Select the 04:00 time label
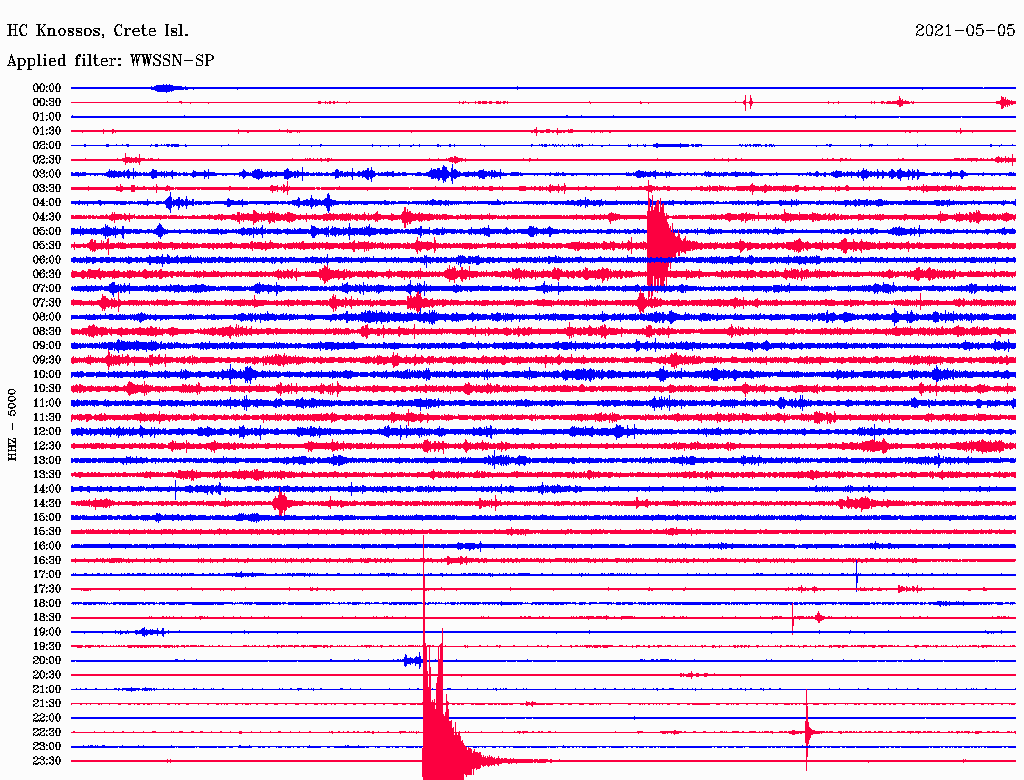 [x=47, y=203]
